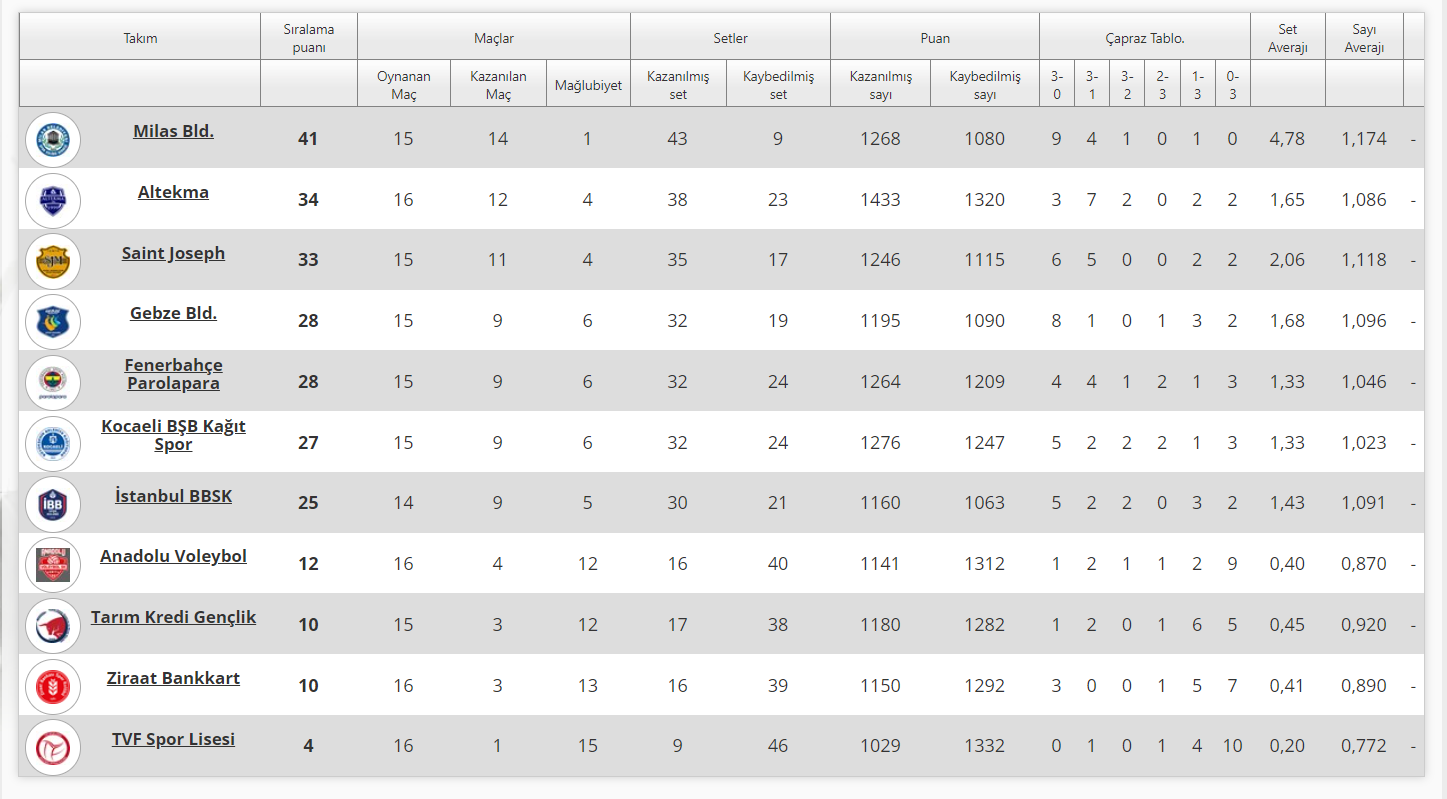Open the Ziraat Bankkart team link
Viewport: 1447px width, 799px height.
pos(173,678)
